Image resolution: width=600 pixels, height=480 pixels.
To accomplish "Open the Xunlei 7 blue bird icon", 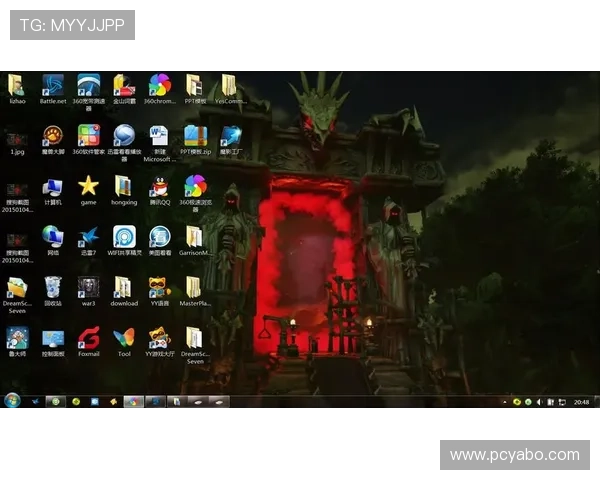I will [89, 237].
